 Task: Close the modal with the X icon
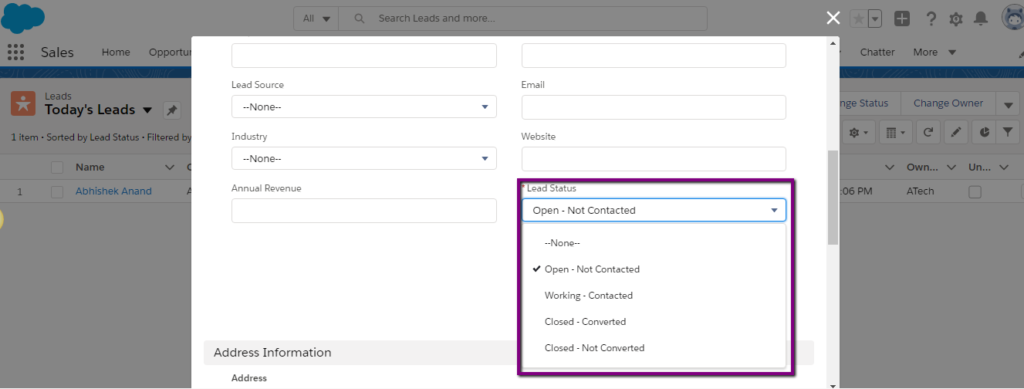tap(833, 18)
